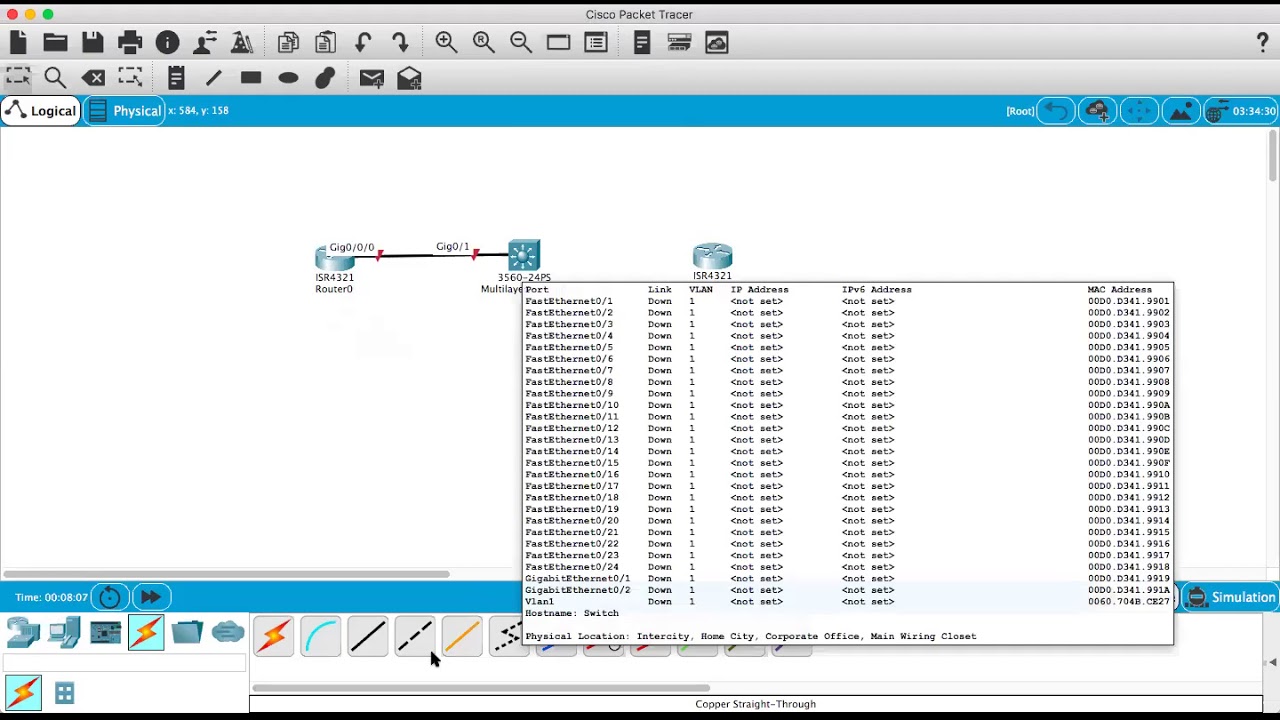Select the Network Devices category
The width and height of the screenshot is (1280, 720).
point(23,633)
